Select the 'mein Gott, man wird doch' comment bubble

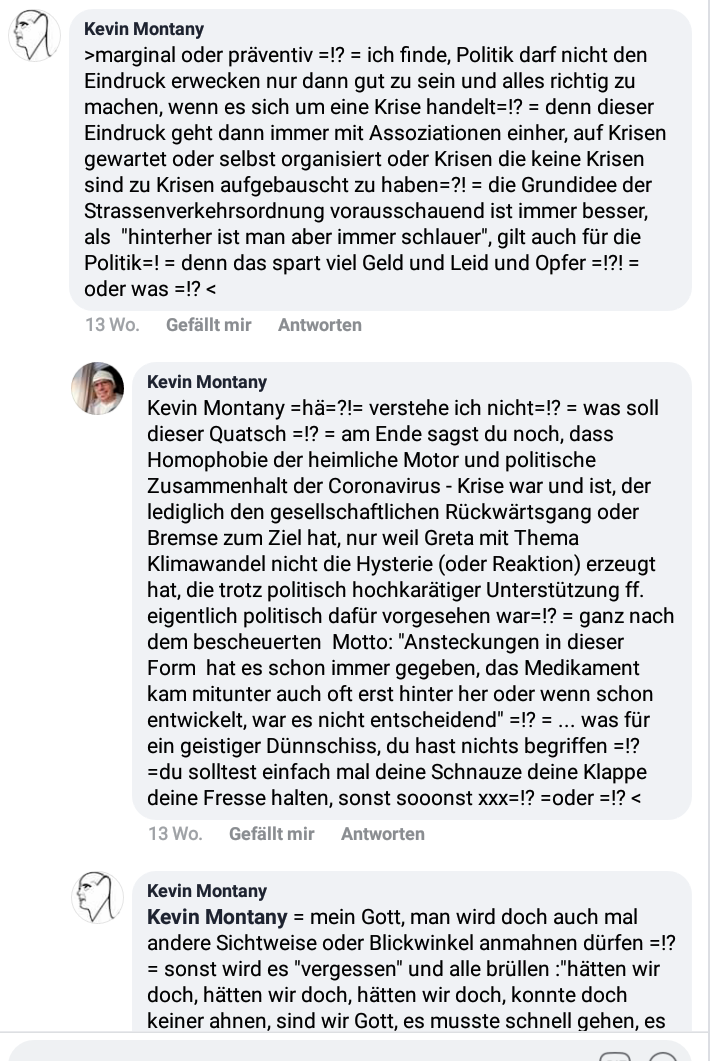[x=412, y=952]
